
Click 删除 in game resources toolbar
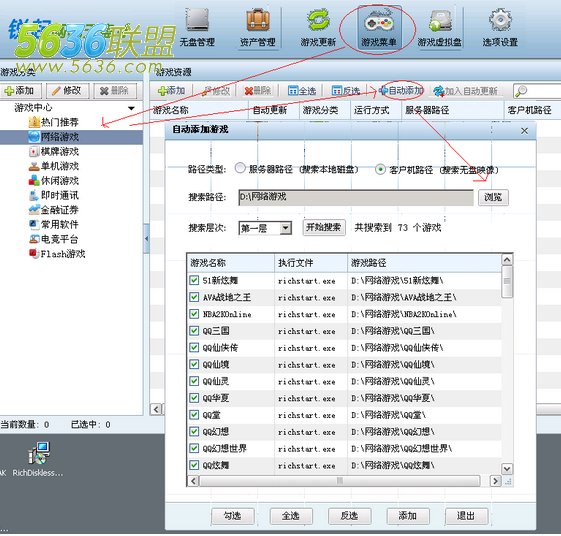[x=258, y=91]
